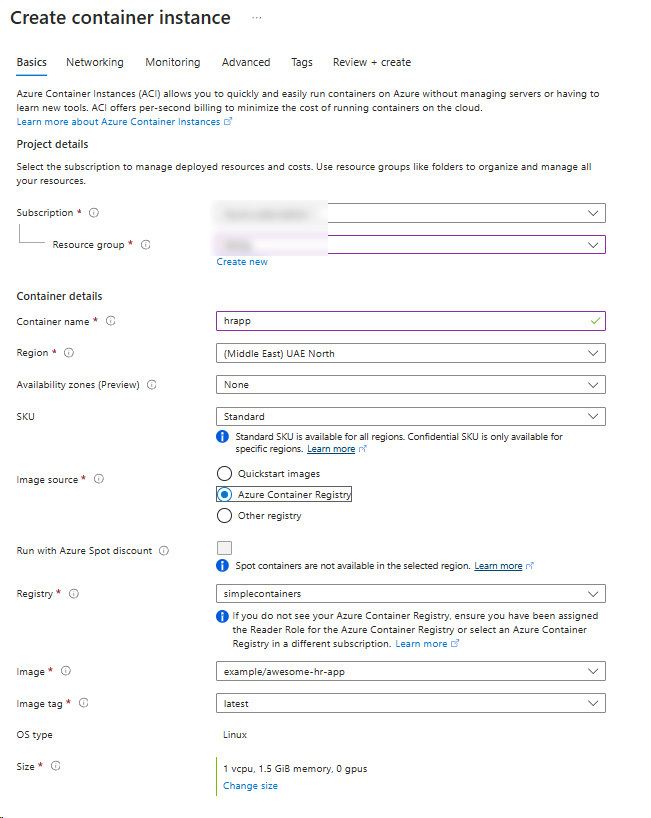The width and height of the screenshot is (651, 818).
Task: Select the Other registry radio option
Action: [x=224, y=515]
